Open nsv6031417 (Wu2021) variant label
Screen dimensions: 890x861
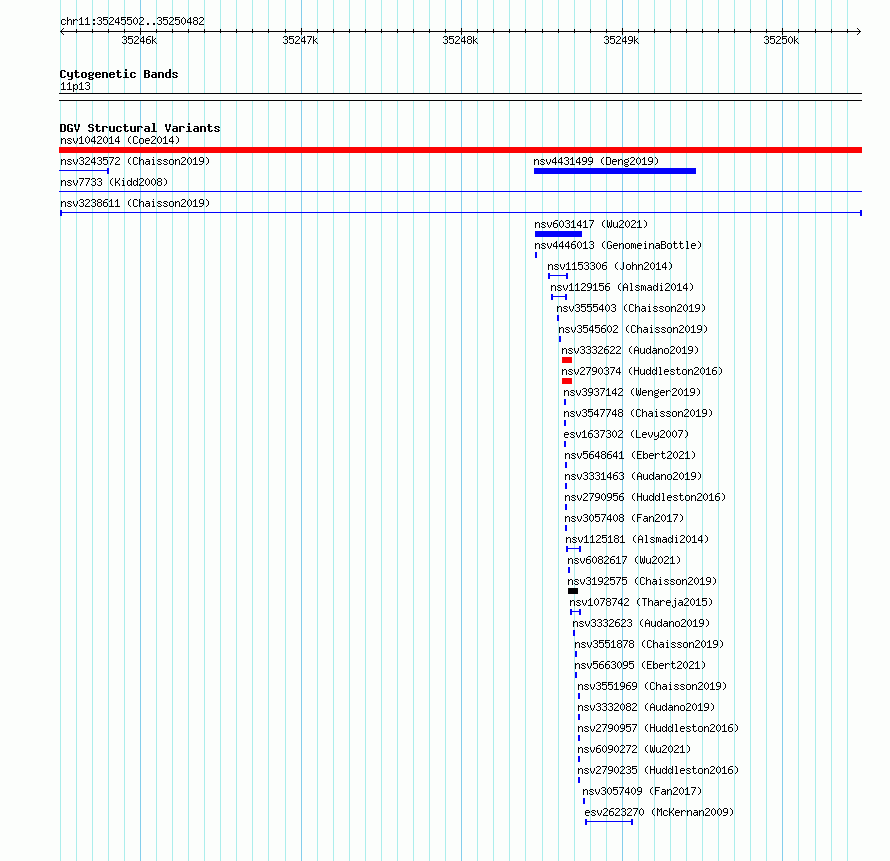coord(591,224)
